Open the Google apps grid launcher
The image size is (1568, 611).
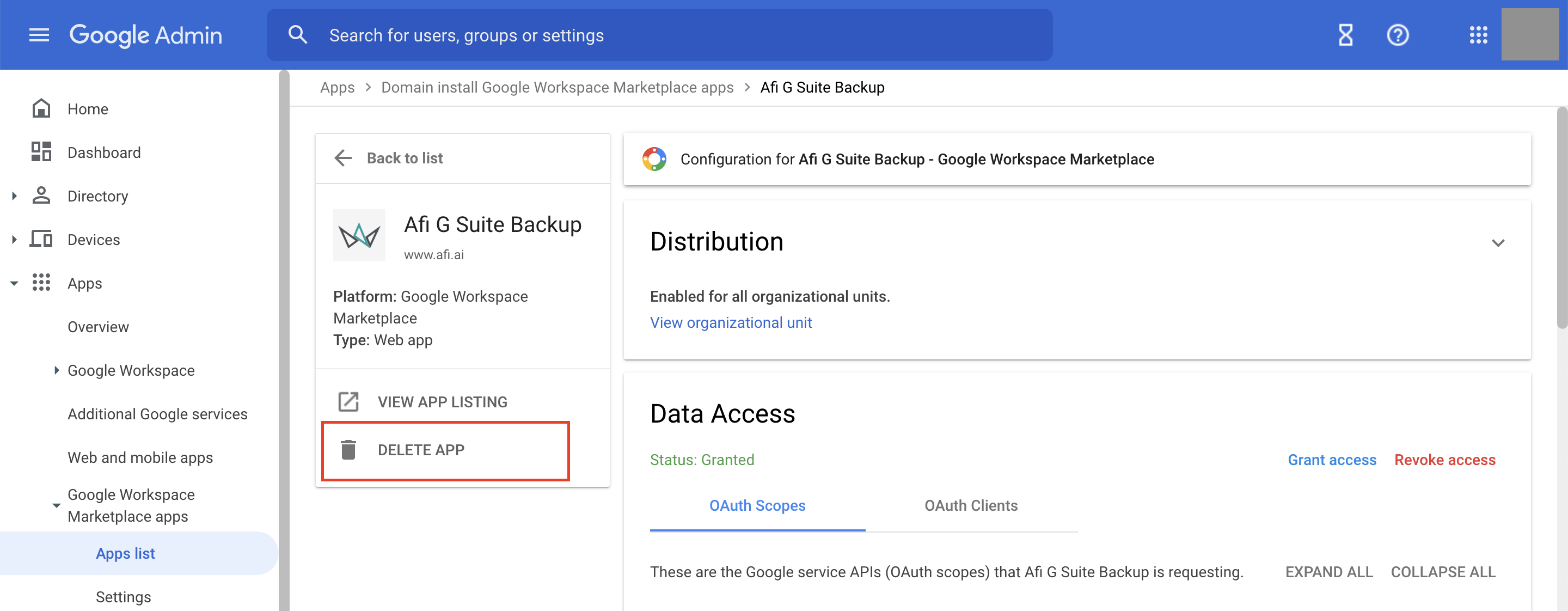click(x=1478, y=35)
